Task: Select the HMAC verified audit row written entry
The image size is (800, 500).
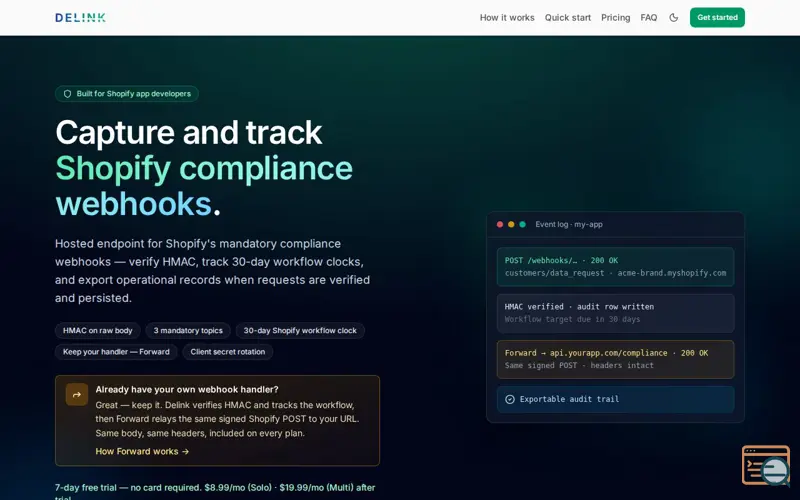Action: click(x=615, y=313)
